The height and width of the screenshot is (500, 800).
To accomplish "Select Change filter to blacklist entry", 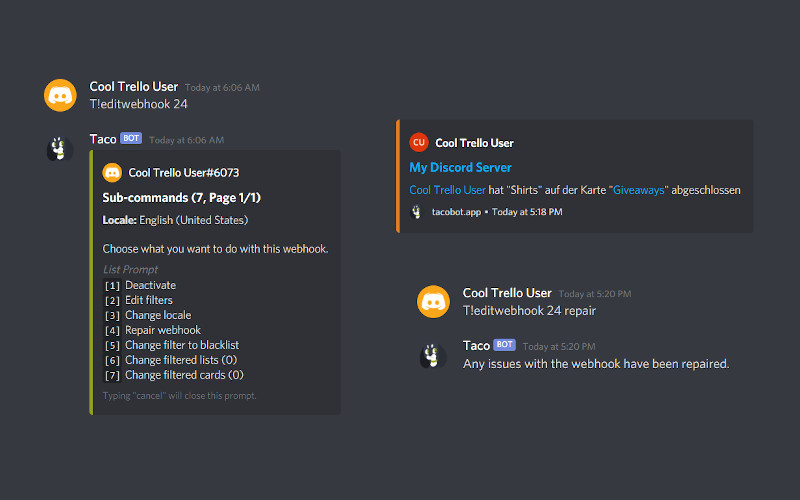I will point(182,345).
